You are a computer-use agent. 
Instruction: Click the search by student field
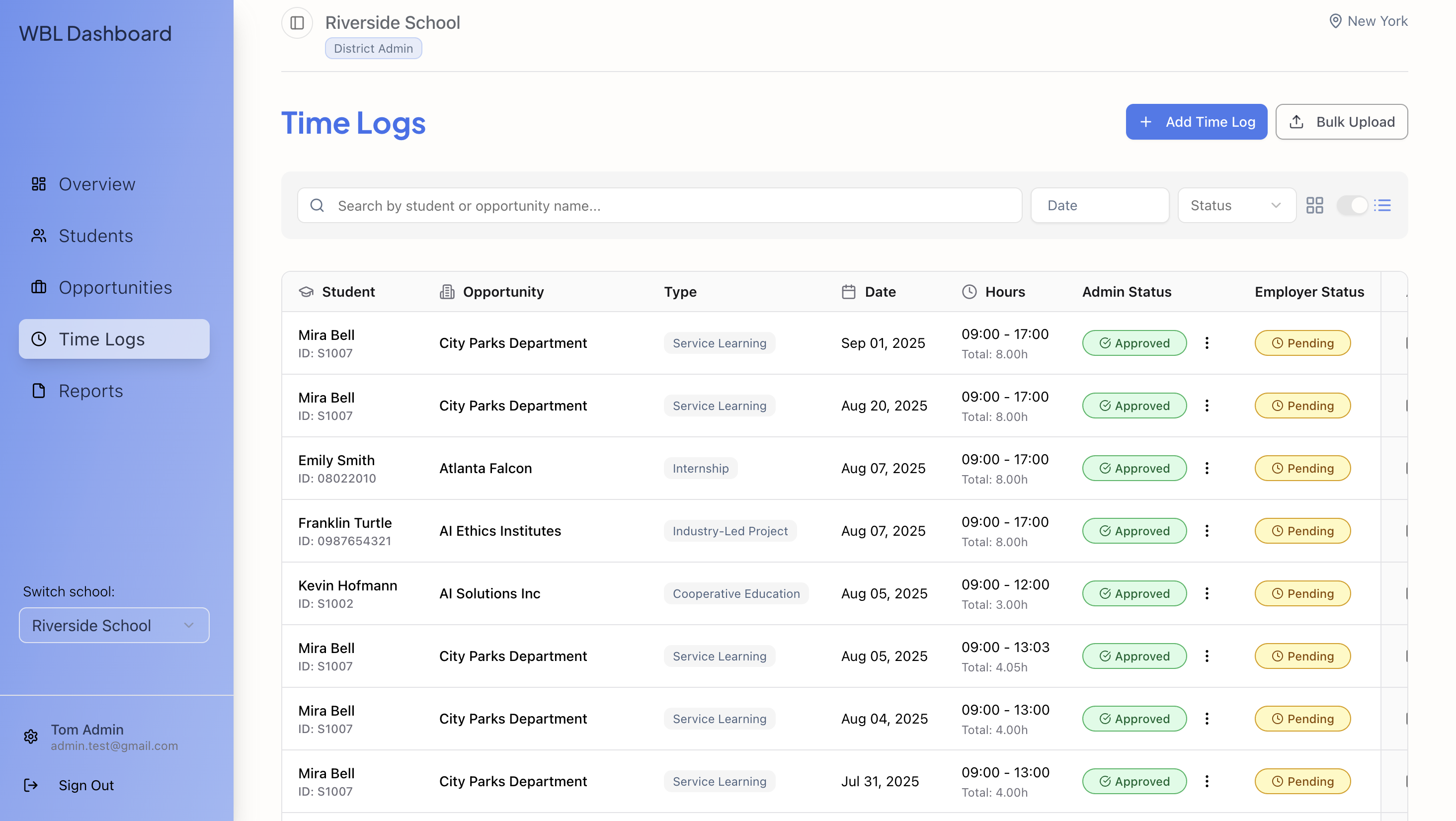tap(659, 205)
